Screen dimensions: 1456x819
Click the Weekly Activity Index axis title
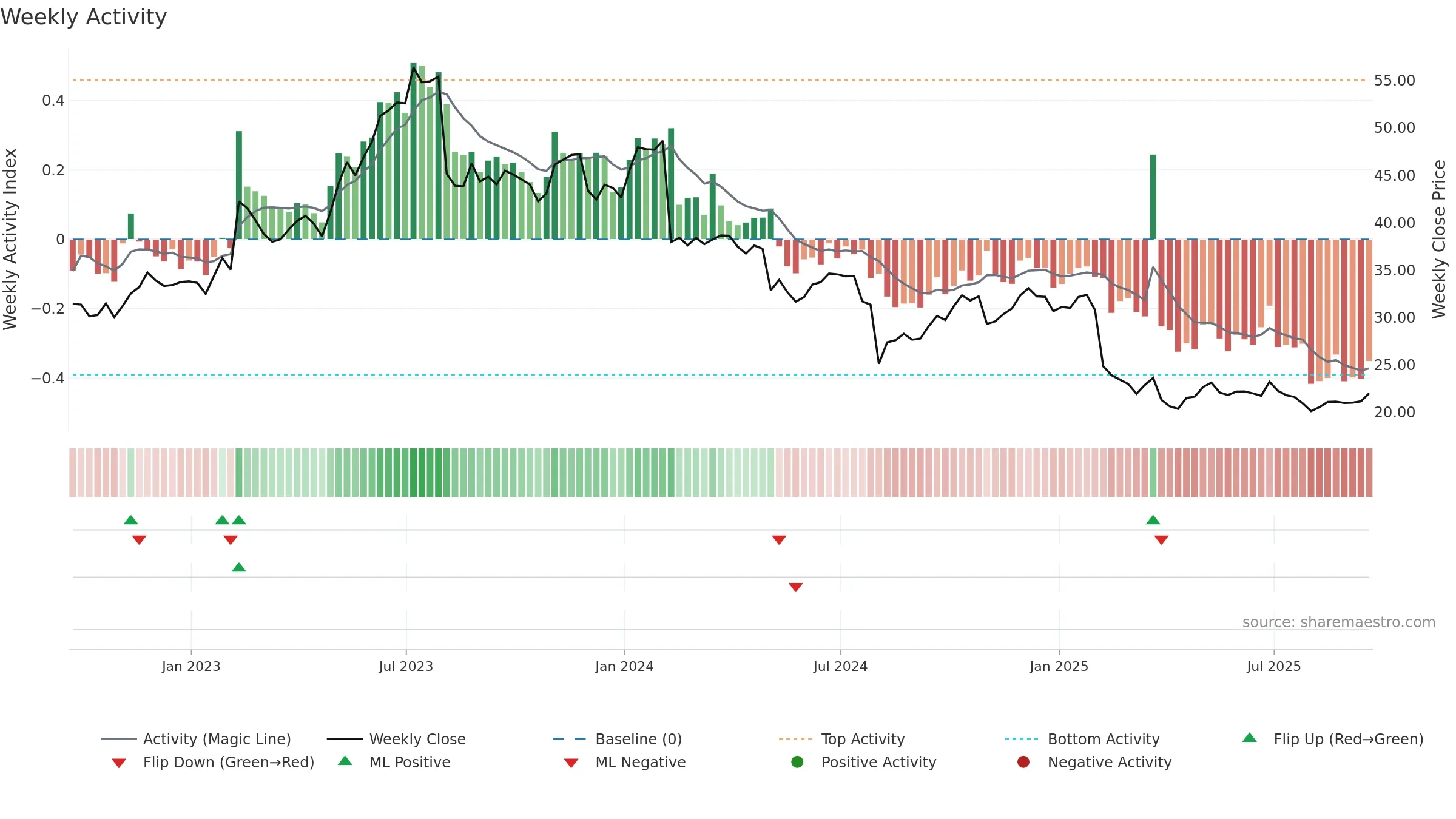point(10,240)
